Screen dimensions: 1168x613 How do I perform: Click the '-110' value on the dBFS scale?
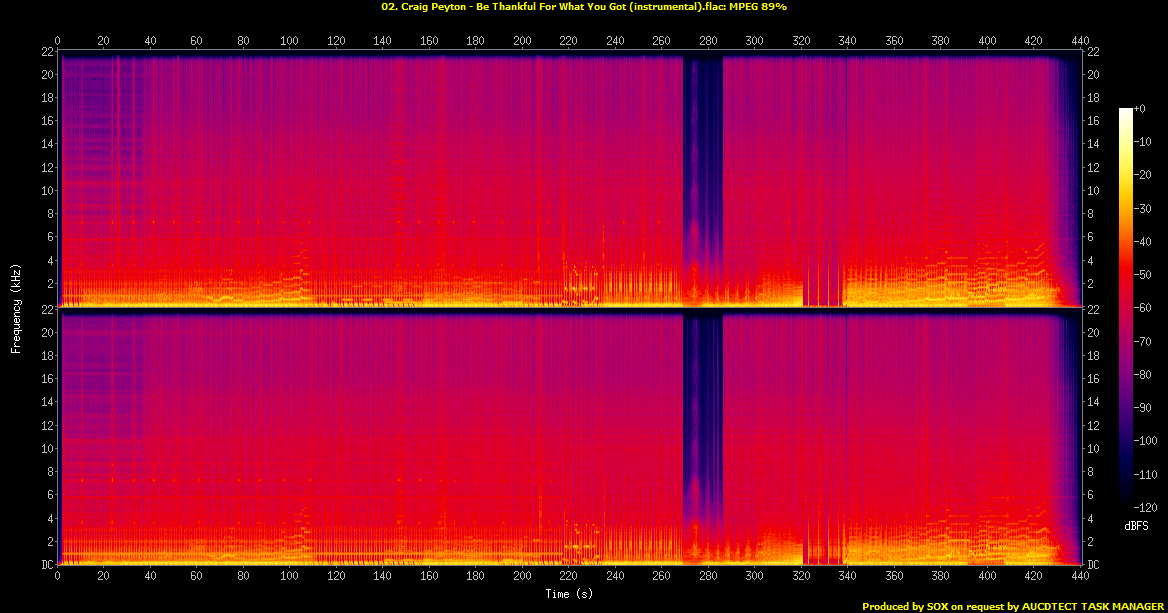point(1146,474)
